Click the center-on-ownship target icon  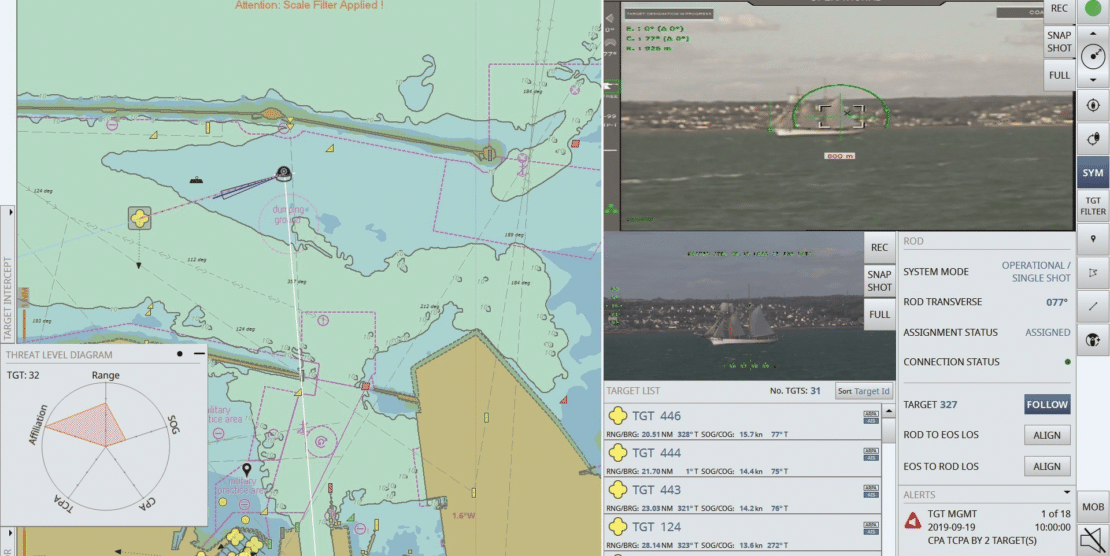1093,104
